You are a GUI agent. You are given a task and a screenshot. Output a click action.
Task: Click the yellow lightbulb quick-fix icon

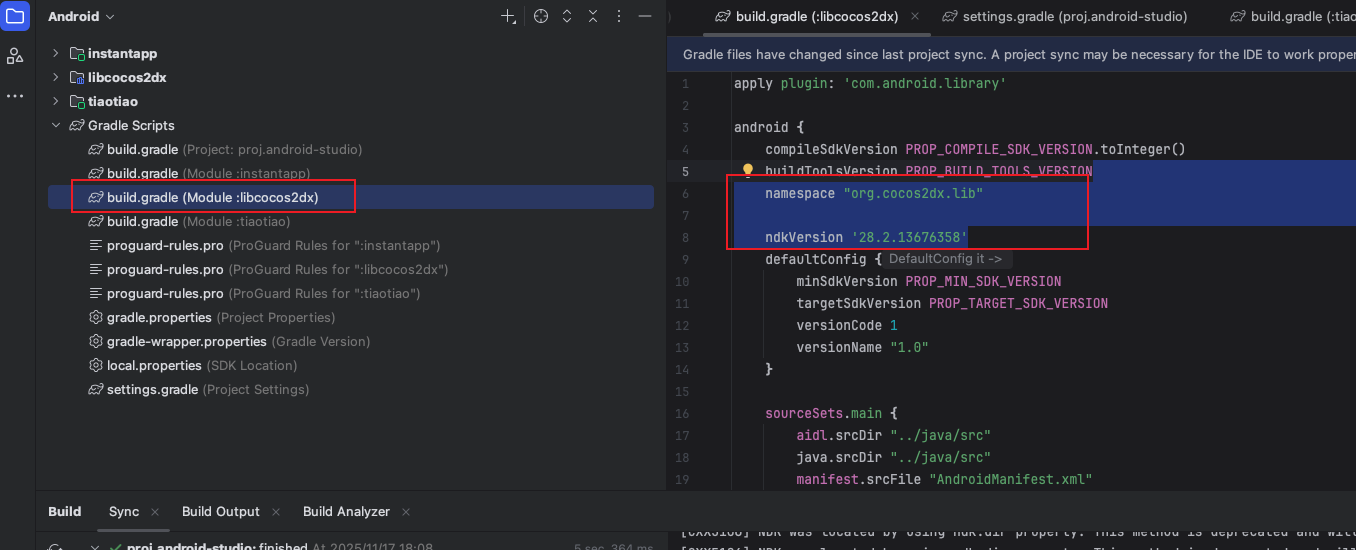pyautogui.click(x=747, y=171)
